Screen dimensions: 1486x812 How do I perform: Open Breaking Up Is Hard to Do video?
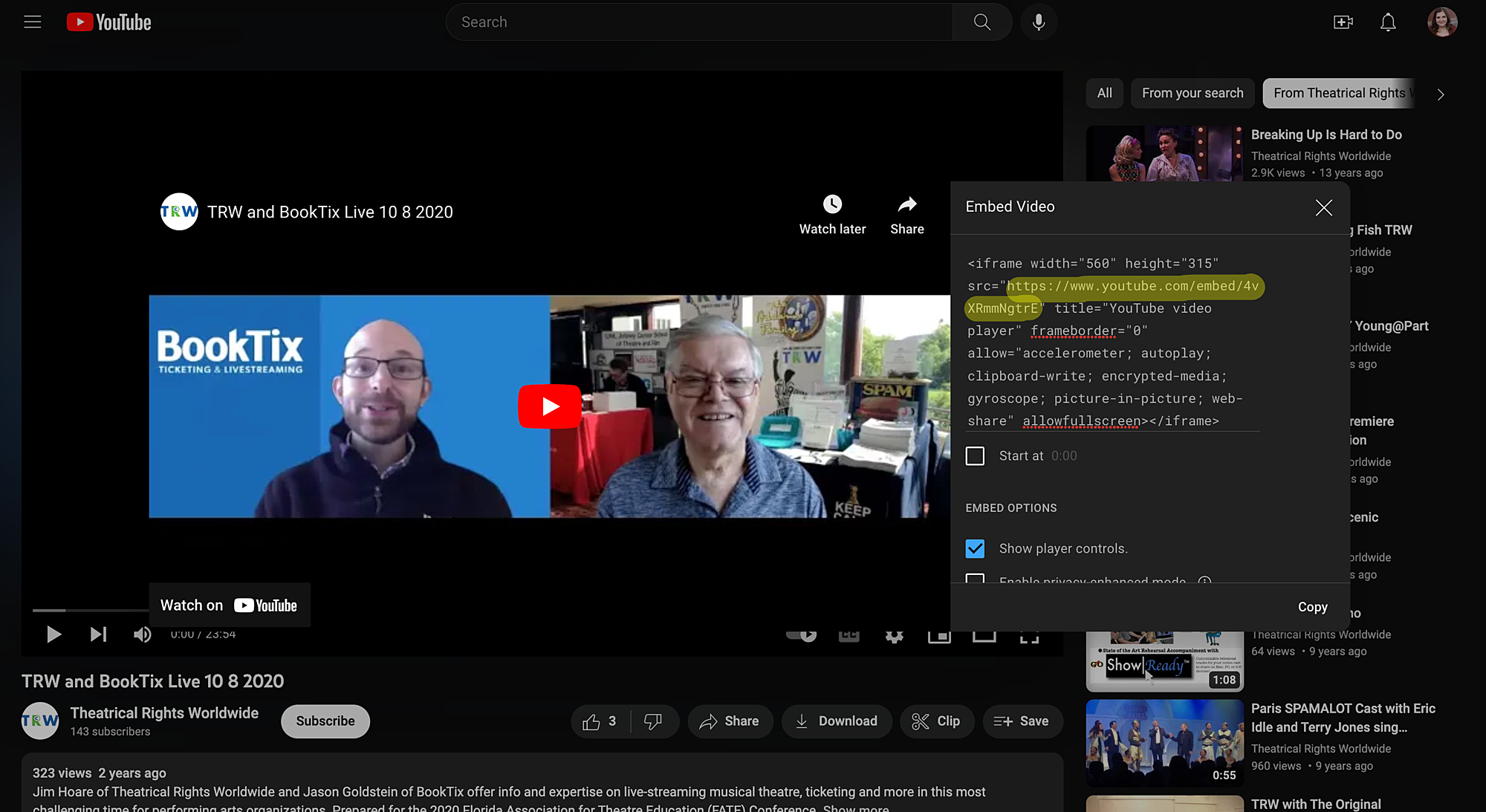[1326, 134]
